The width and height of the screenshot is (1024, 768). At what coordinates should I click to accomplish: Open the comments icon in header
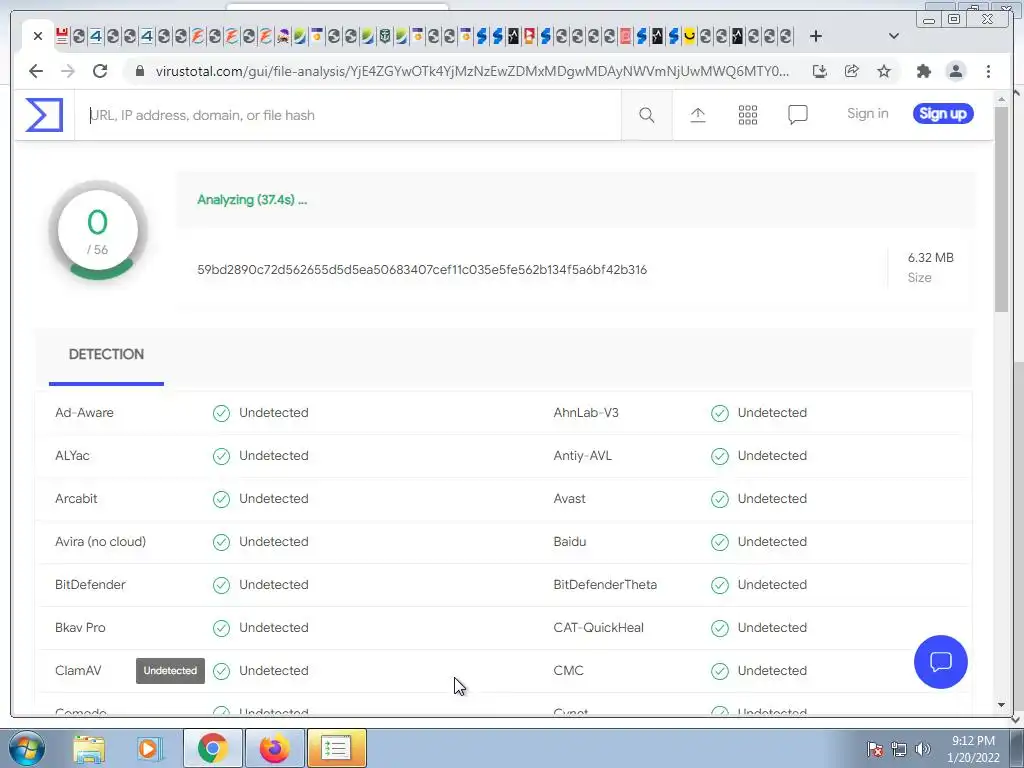point(797,115)
